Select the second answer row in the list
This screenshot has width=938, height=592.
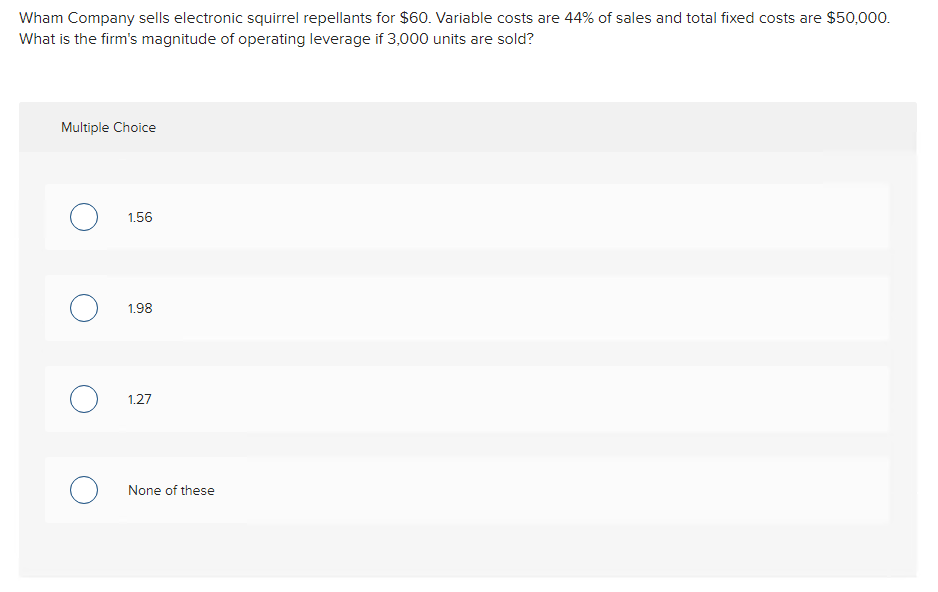[x=466, y=308]
